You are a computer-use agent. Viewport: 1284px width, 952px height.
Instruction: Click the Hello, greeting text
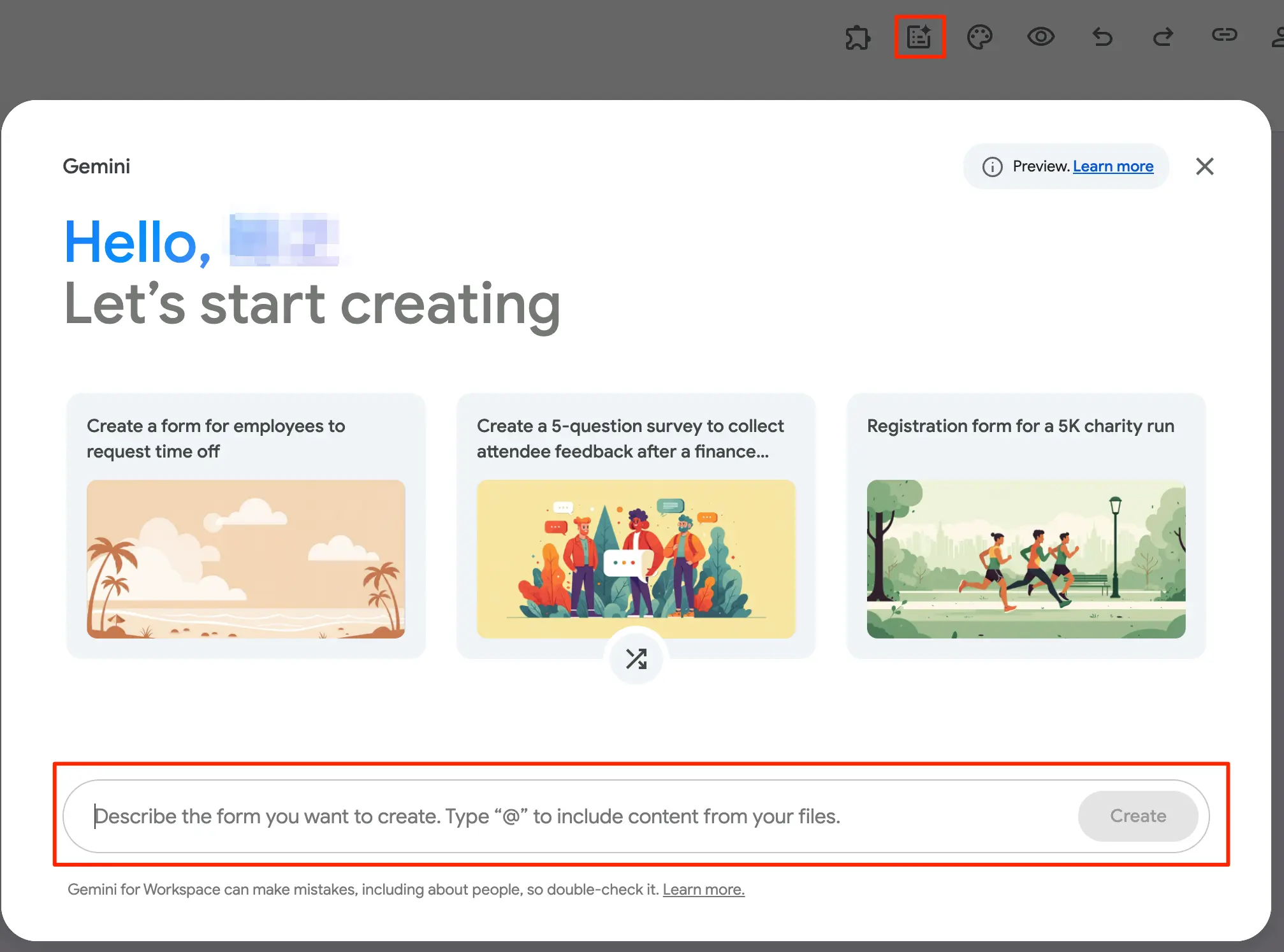click(x=138, y=242)
